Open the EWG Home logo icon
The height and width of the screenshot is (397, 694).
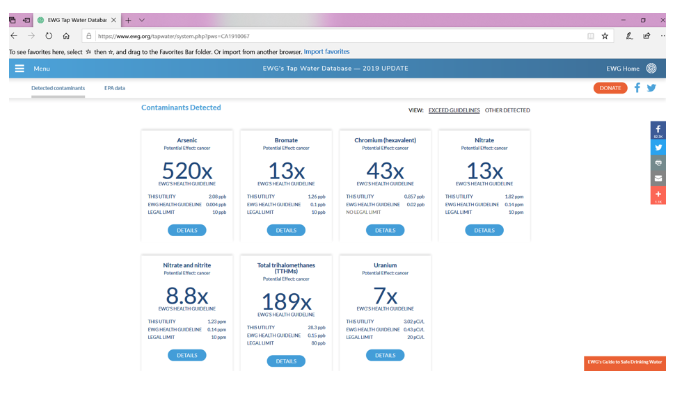point(651,68)
